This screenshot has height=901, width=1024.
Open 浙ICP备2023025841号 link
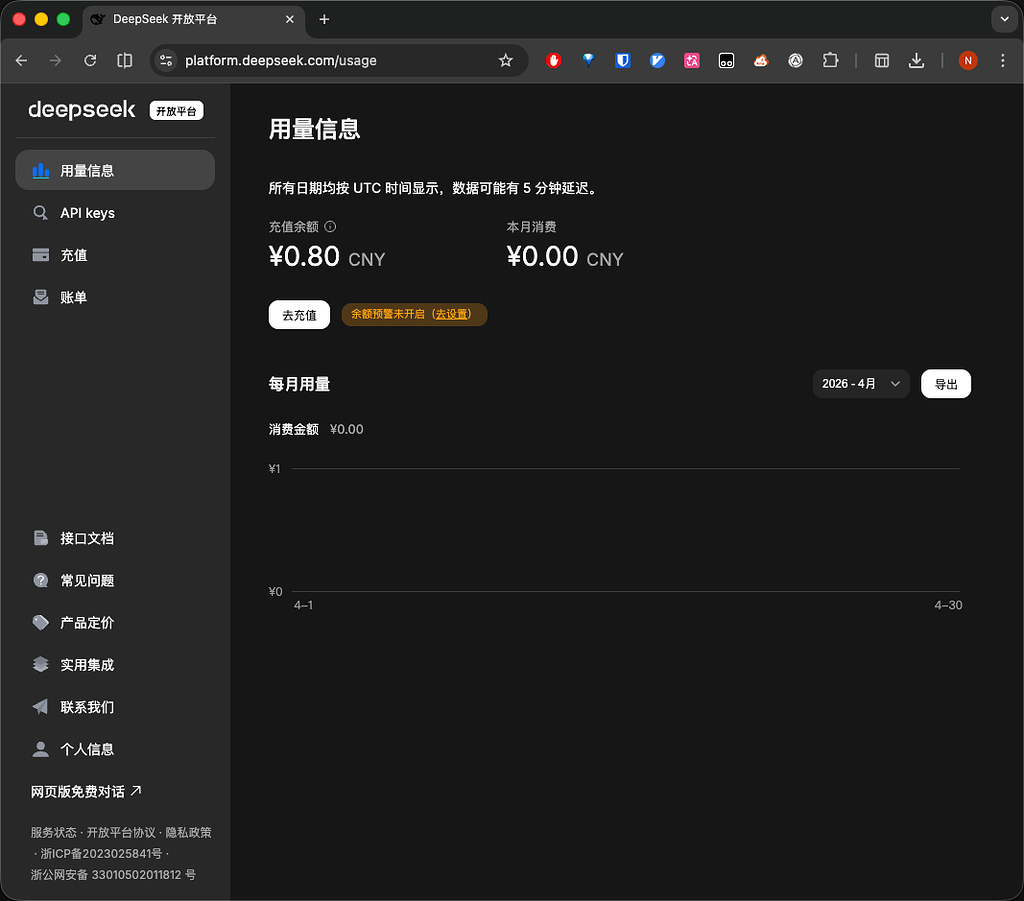101,853
